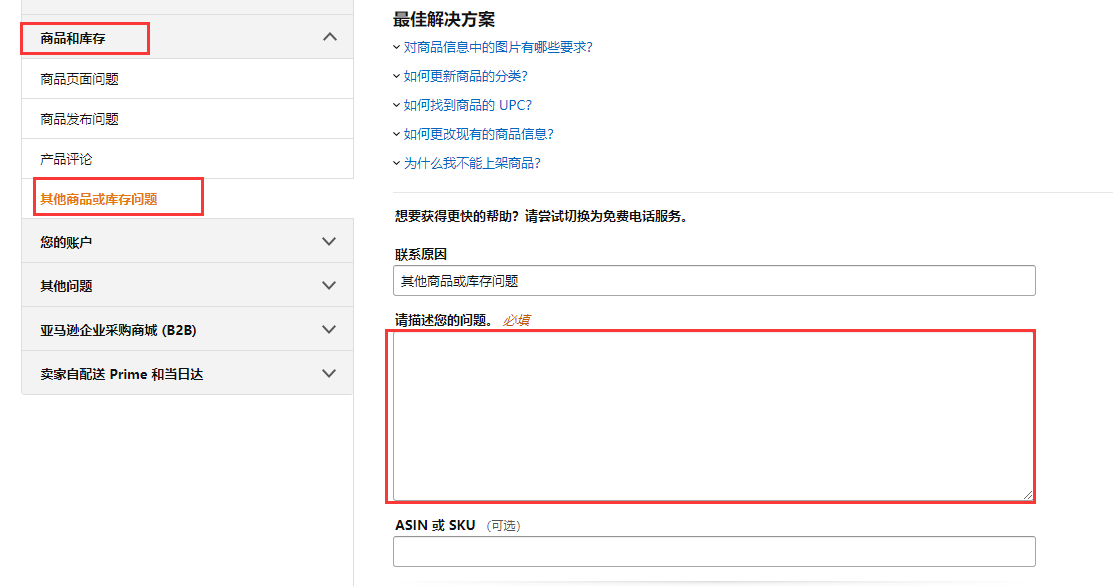The height and width of the screenshot is (586, 1113).
Task: Click the 如何找到商品的 UPC? link
Action: click(x=467, y=105)
